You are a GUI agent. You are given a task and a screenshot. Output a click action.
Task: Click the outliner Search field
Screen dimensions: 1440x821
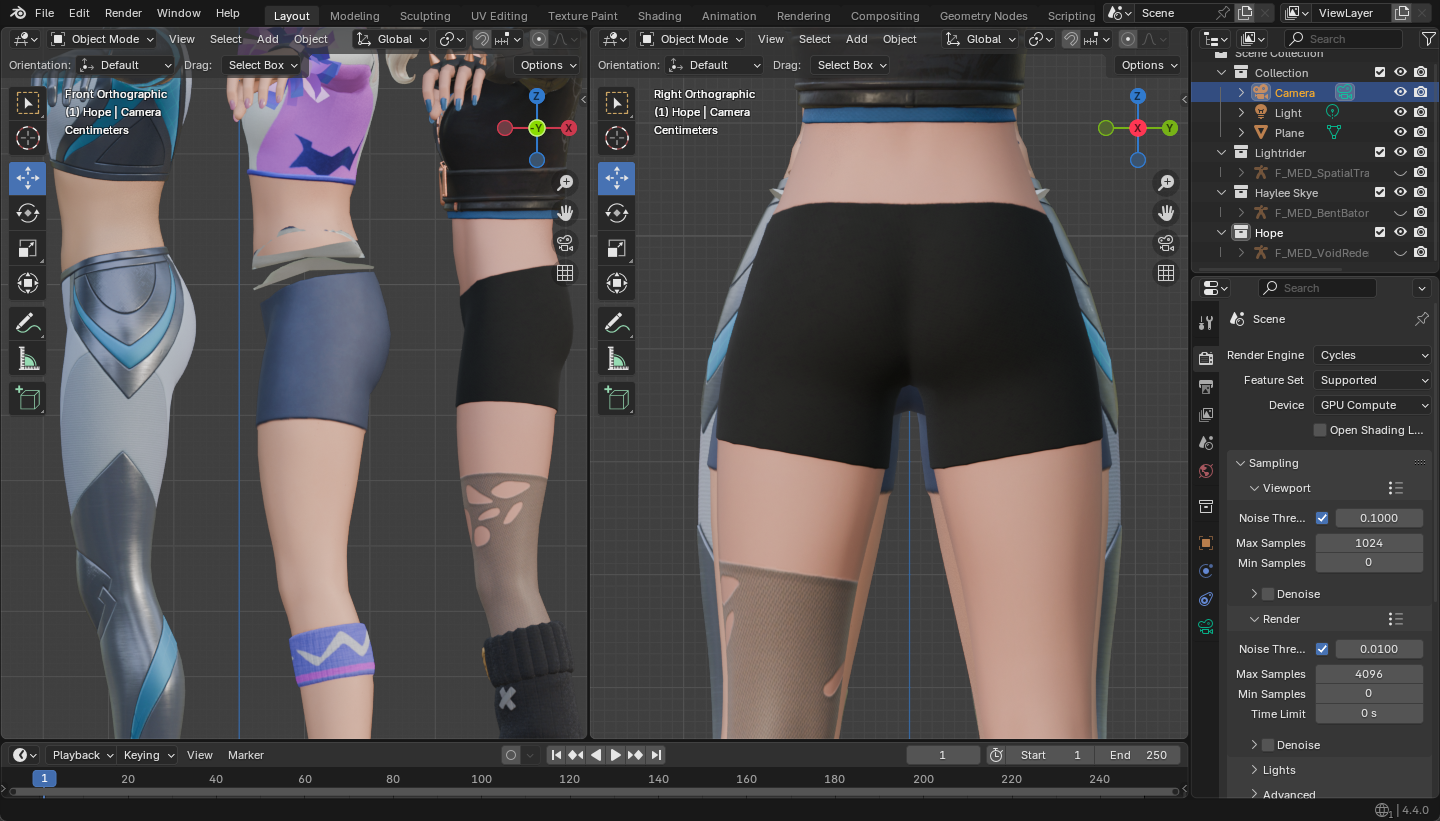(x=1343, y=39)
